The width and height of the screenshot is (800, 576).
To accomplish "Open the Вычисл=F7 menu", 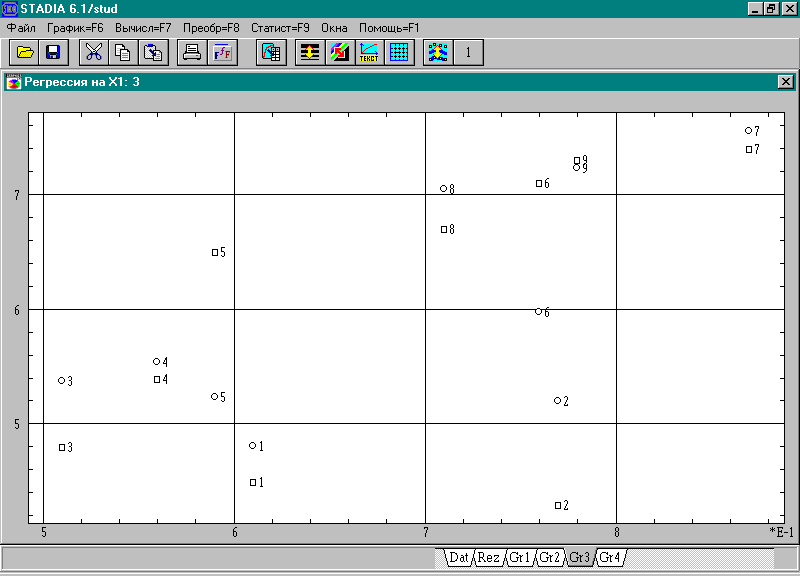I will [x=143, y=28].
